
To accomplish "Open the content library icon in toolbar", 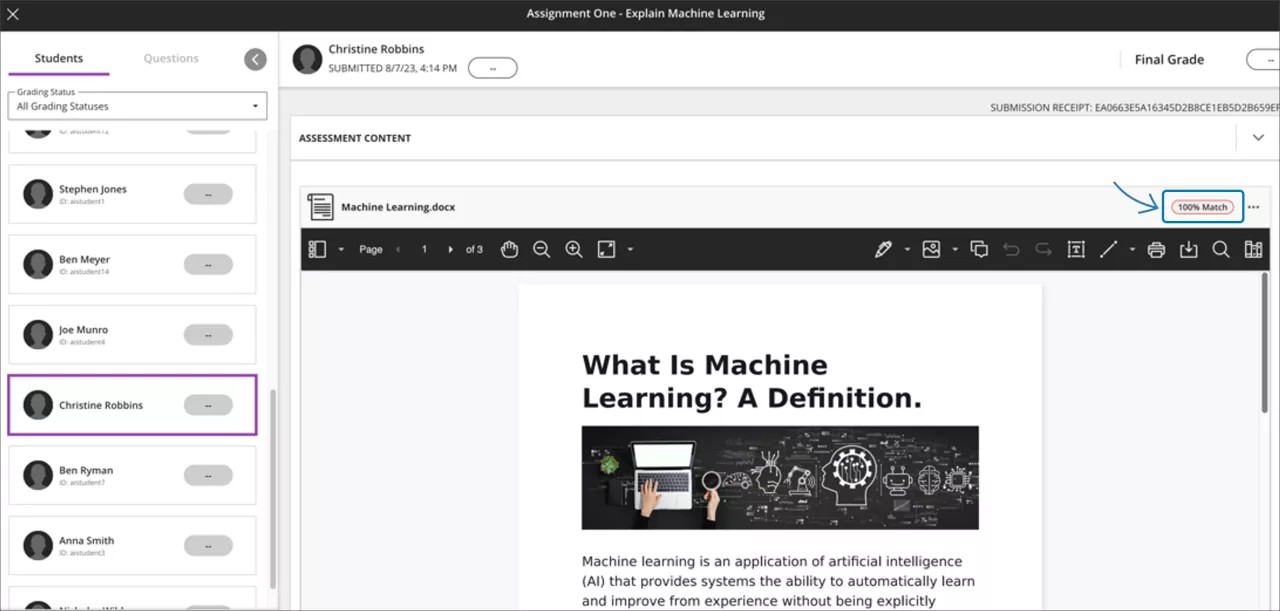I will (x=1253, y=250).
